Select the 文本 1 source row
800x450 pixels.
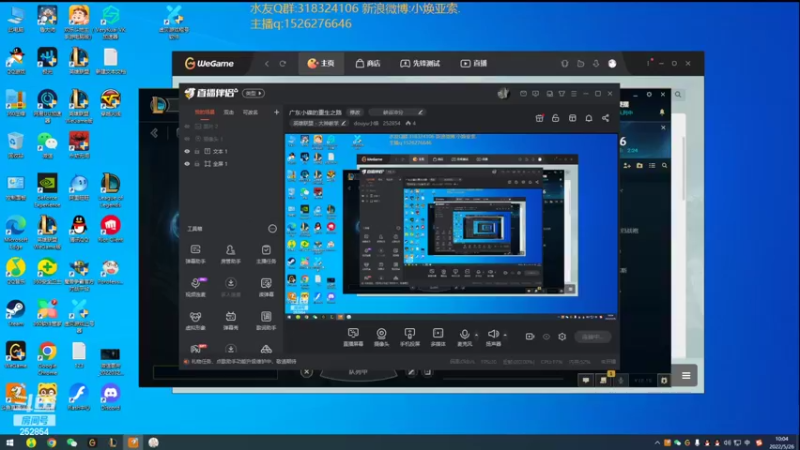coord(231,152)
